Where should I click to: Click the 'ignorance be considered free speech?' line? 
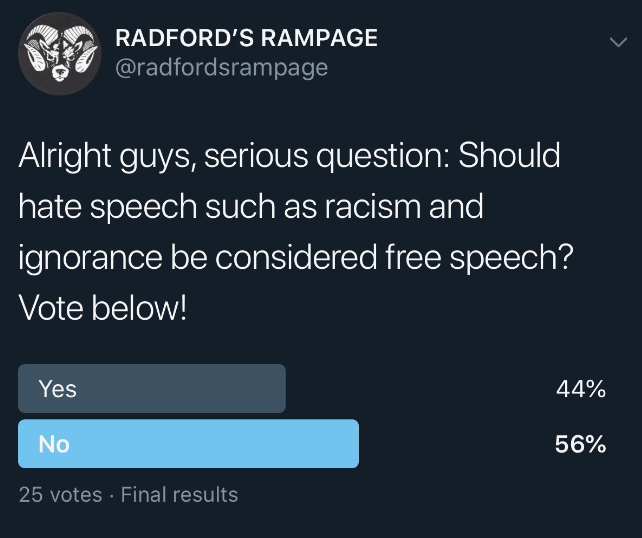296,258
